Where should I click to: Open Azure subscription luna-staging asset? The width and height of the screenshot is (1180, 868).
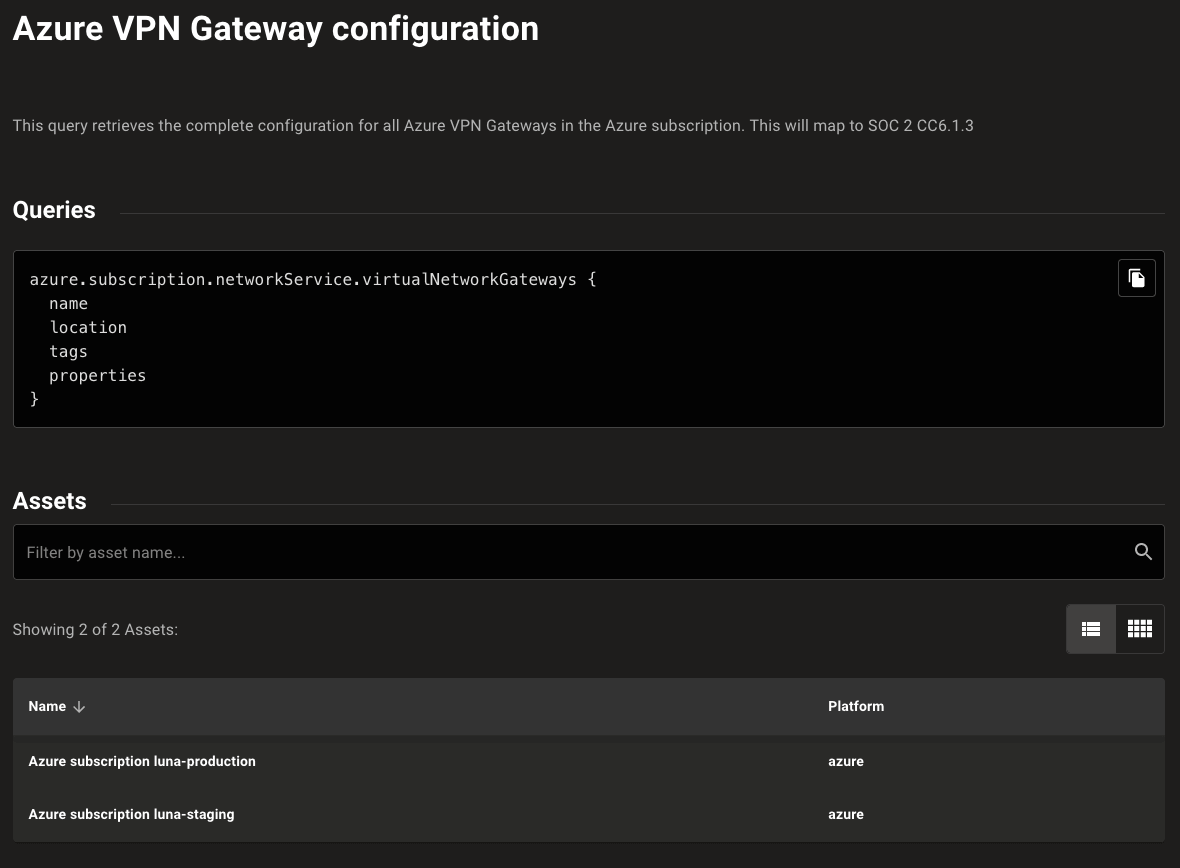131,814
